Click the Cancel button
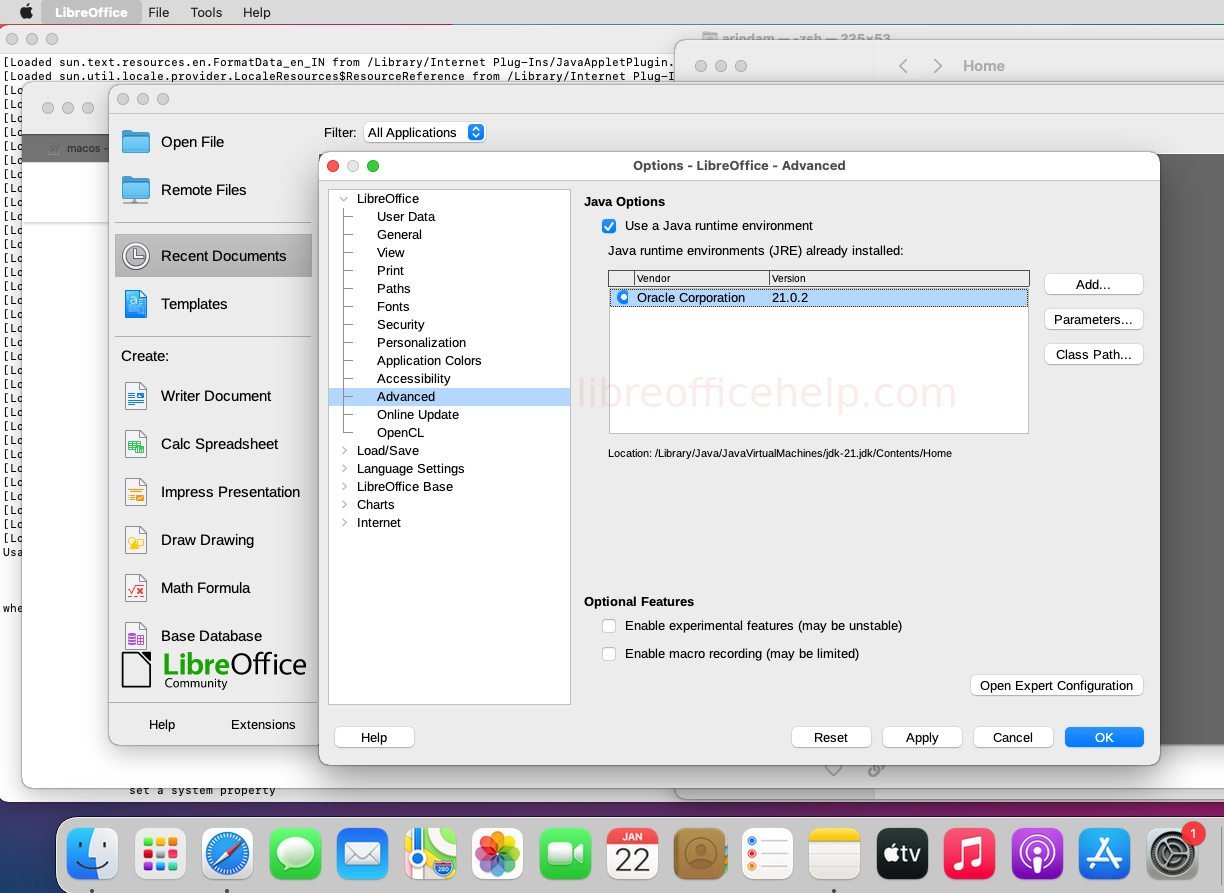The height and width of the screenshot is (893, 1224). [1013, 738]
